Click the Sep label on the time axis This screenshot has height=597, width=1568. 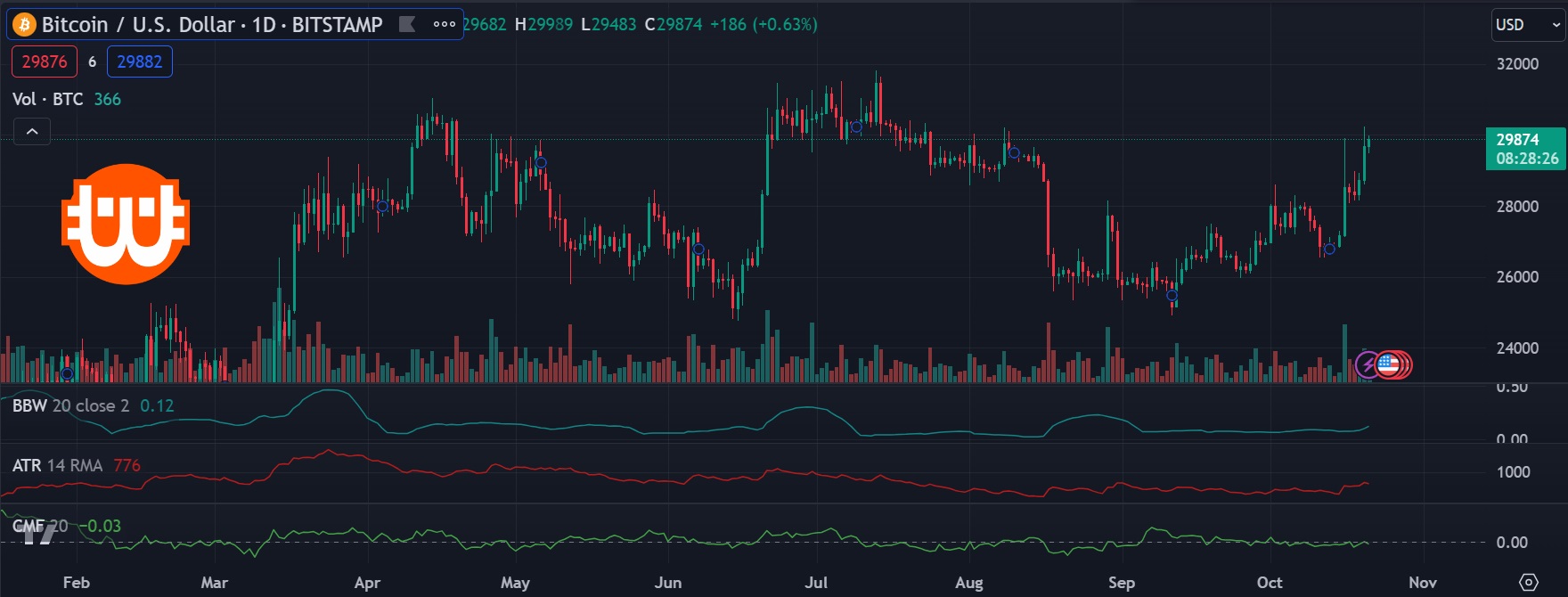click(1122, 583)
